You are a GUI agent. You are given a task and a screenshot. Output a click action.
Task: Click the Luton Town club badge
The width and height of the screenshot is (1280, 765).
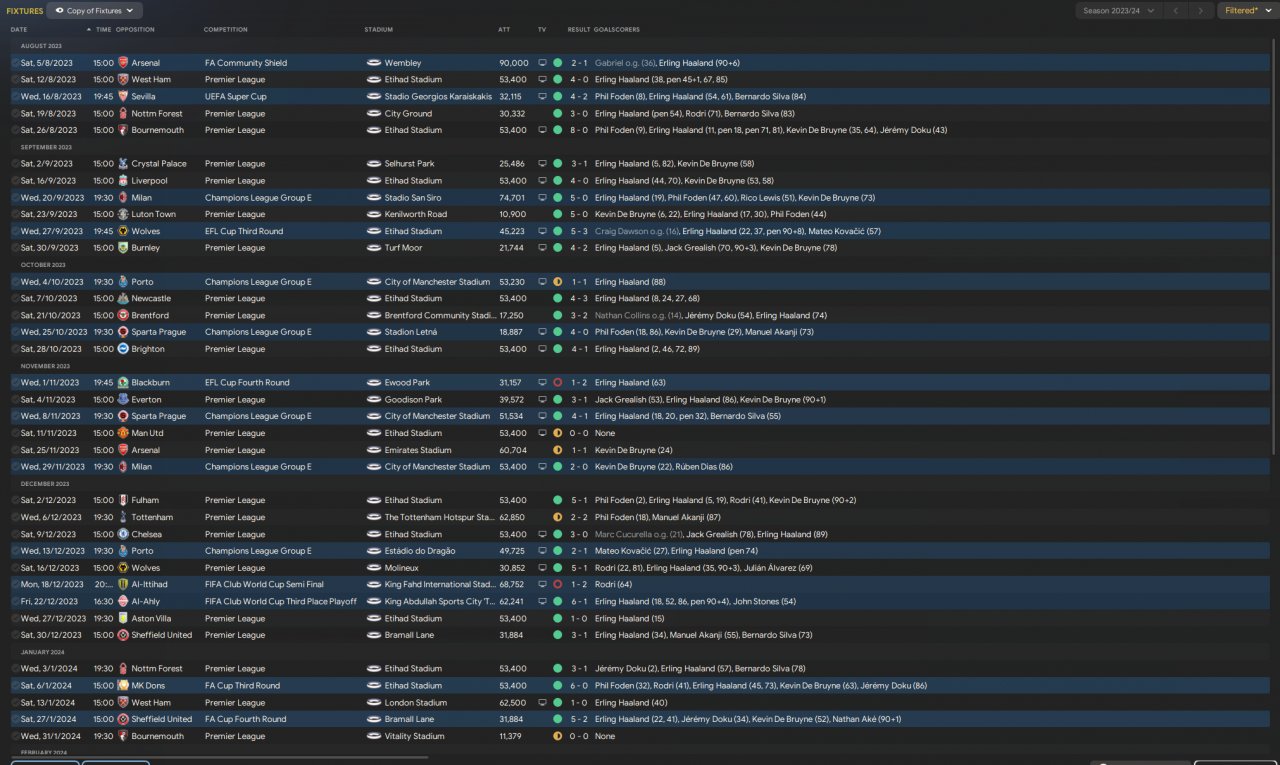pyautogui.click(x=122, y=214)
